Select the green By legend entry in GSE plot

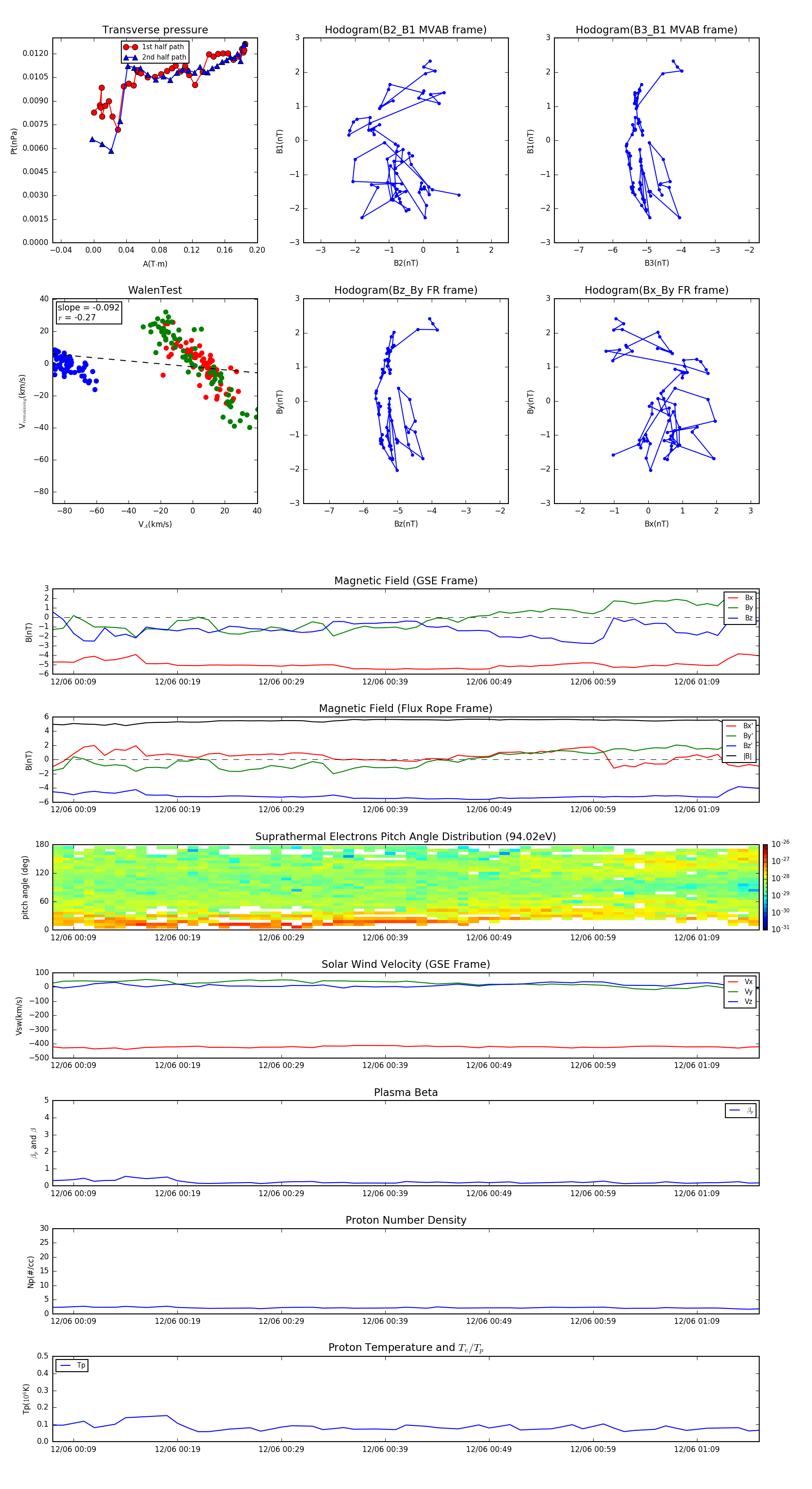coord(740,607)
